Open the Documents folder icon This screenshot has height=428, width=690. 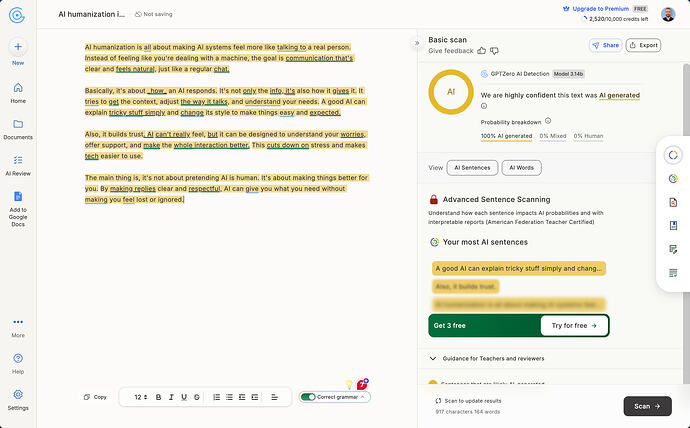pos(18,124)
